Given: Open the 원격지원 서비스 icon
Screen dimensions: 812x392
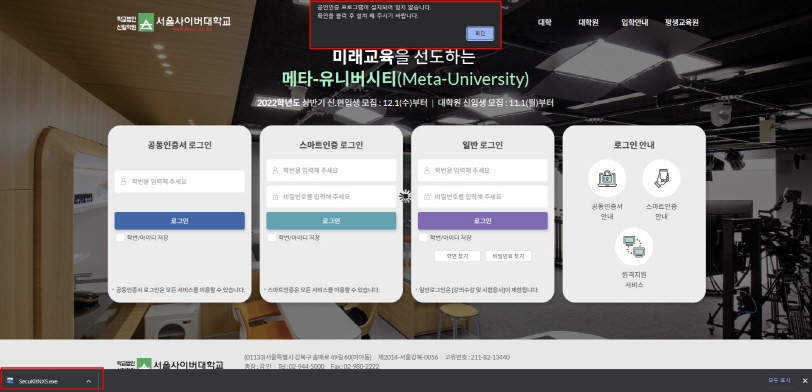Looking at the screenshot, I should [x=634, y=246].
